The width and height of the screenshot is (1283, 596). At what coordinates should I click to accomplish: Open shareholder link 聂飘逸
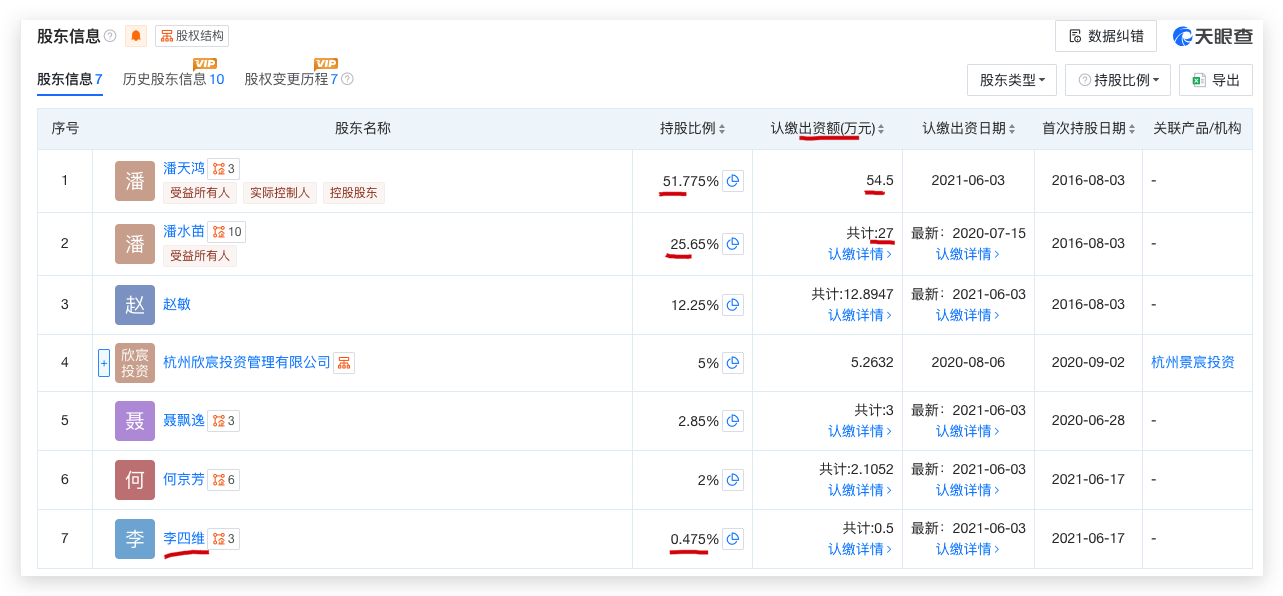tap(184, 421)
